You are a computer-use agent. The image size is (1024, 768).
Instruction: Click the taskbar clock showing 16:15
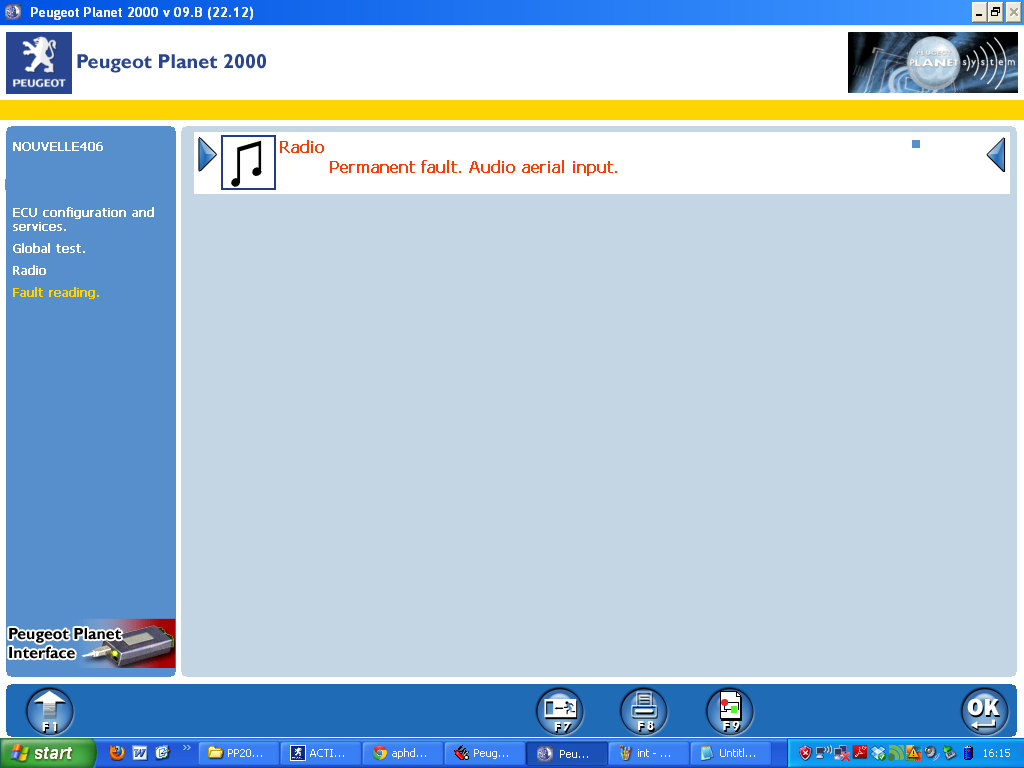[997, 754]
